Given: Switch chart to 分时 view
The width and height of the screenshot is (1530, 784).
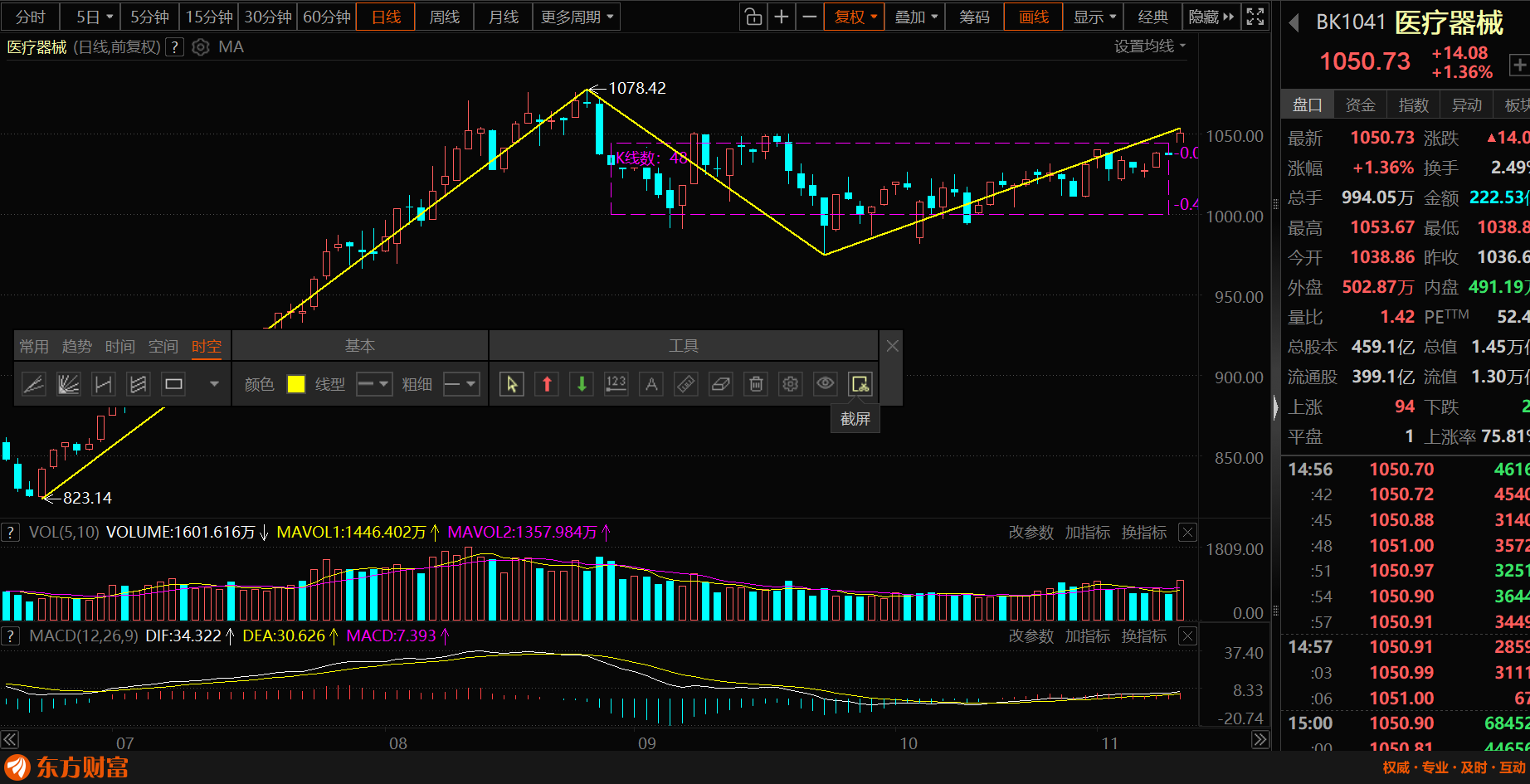Looking at the screenshot, I should (x=31, y=17).
